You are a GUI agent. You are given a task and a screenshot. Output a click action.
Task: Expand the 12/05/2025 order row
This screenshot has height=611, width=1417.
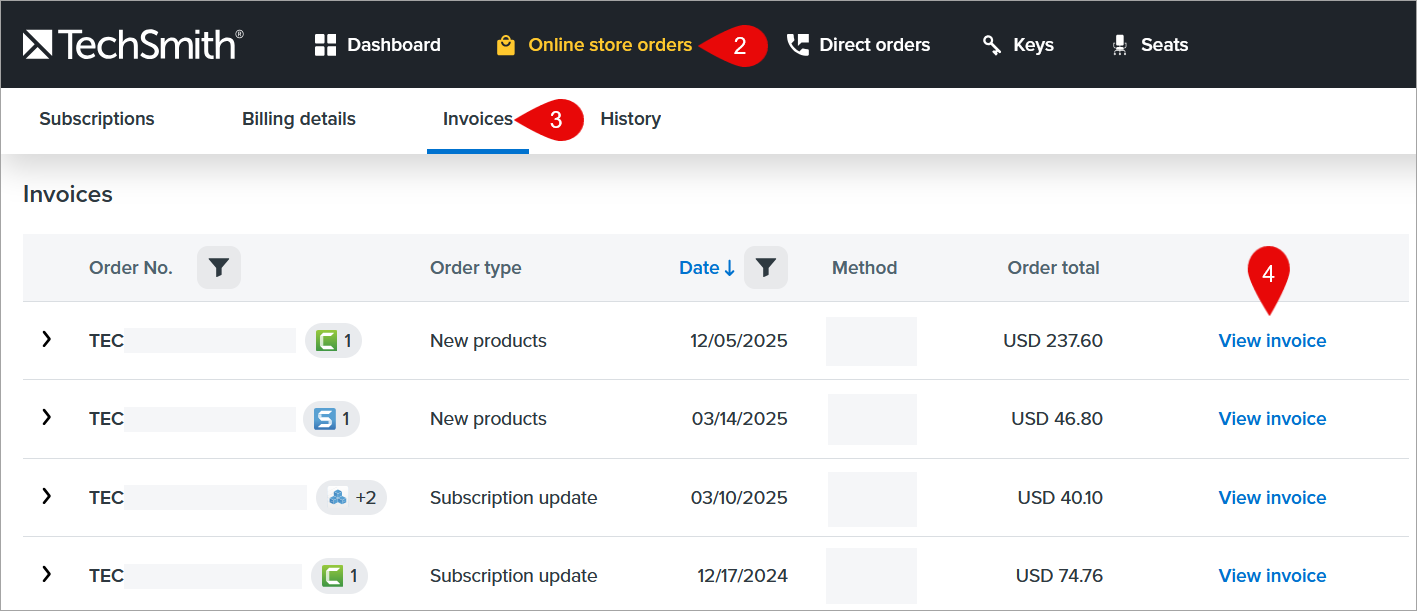46,340
